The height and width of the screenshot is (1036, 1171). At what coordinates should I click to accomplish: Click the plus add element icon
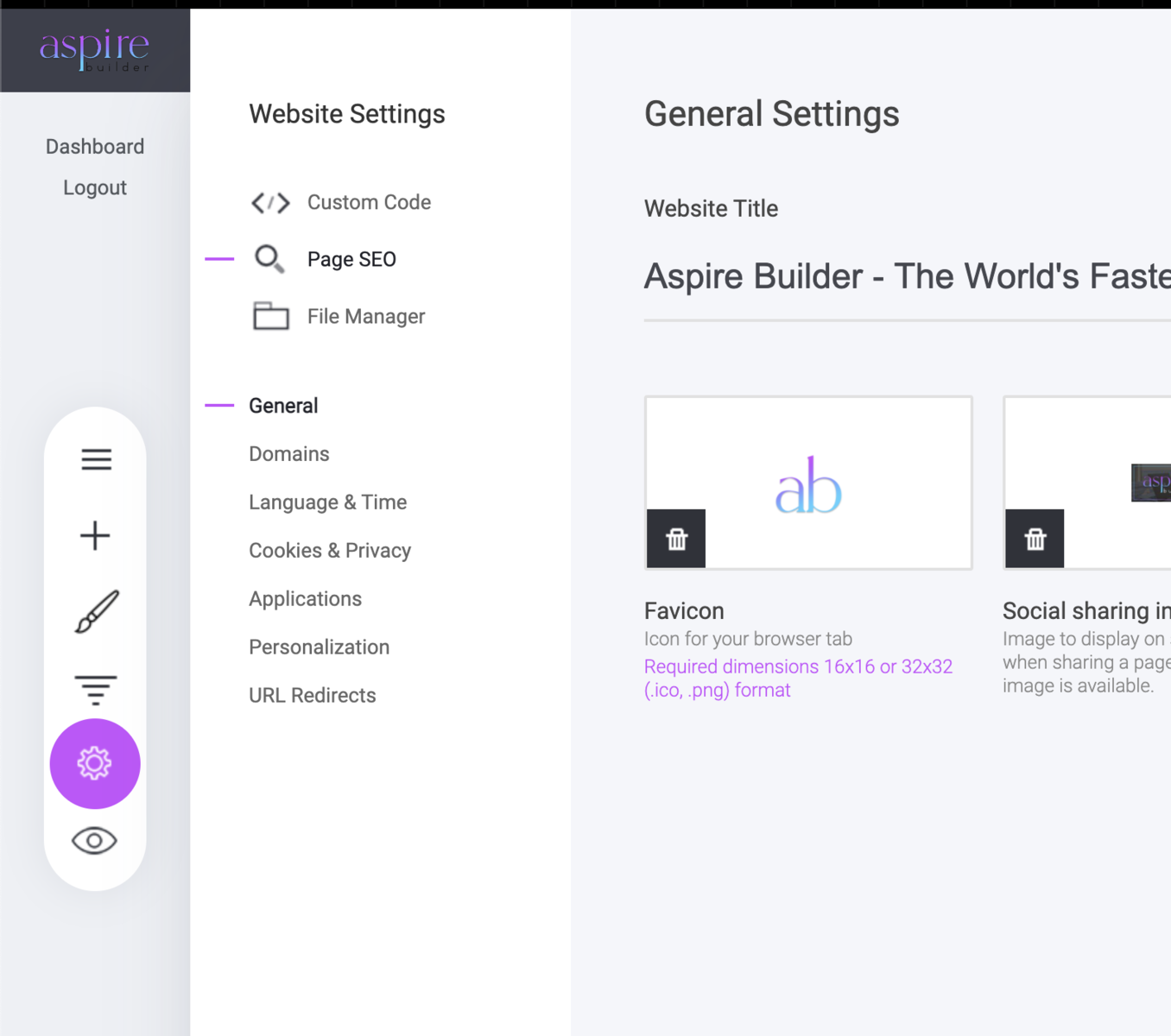[x=95, y=536]
